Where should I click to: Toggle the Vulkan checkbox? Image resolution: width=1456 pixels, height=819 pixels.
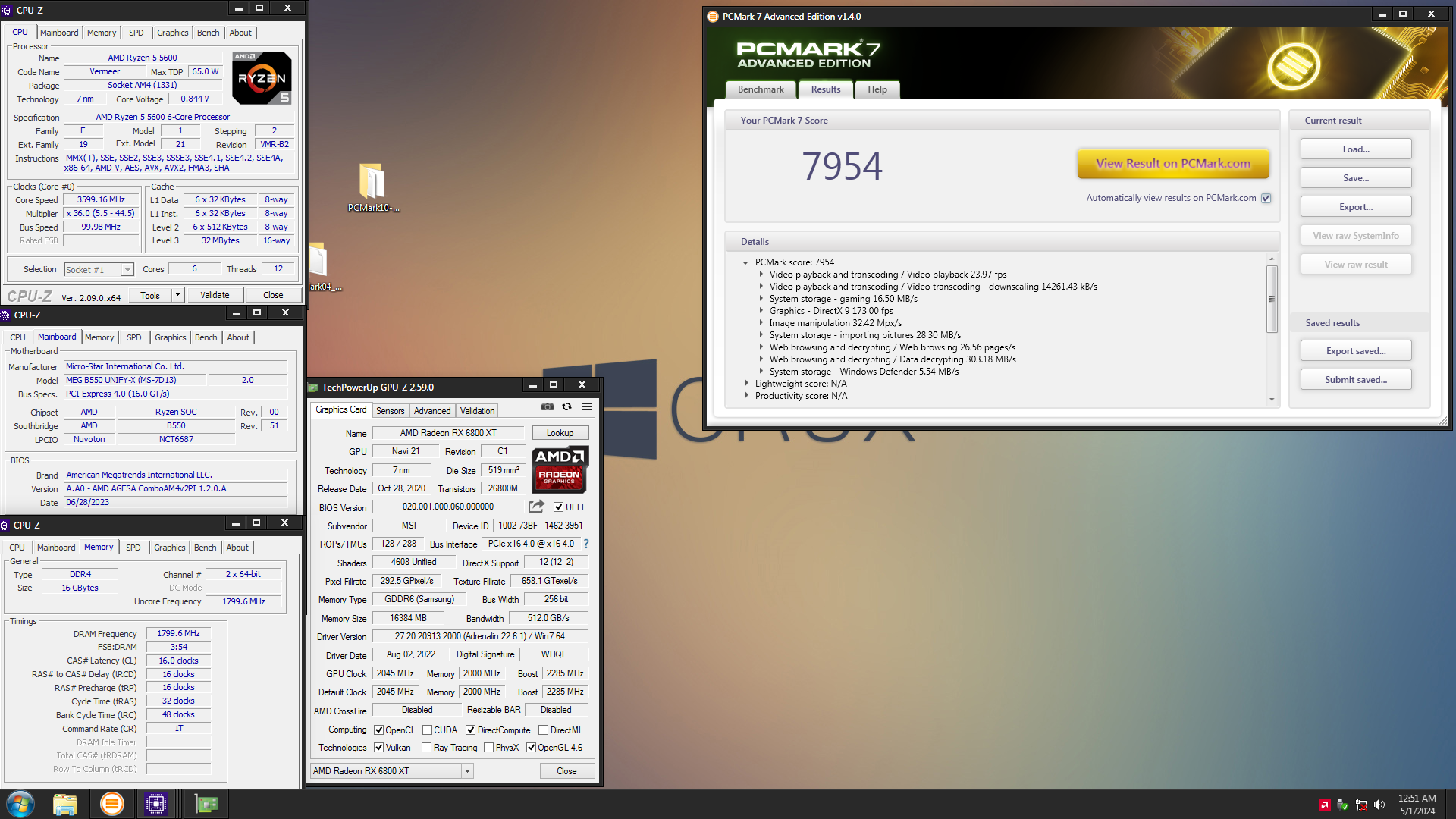coord(379,748)
